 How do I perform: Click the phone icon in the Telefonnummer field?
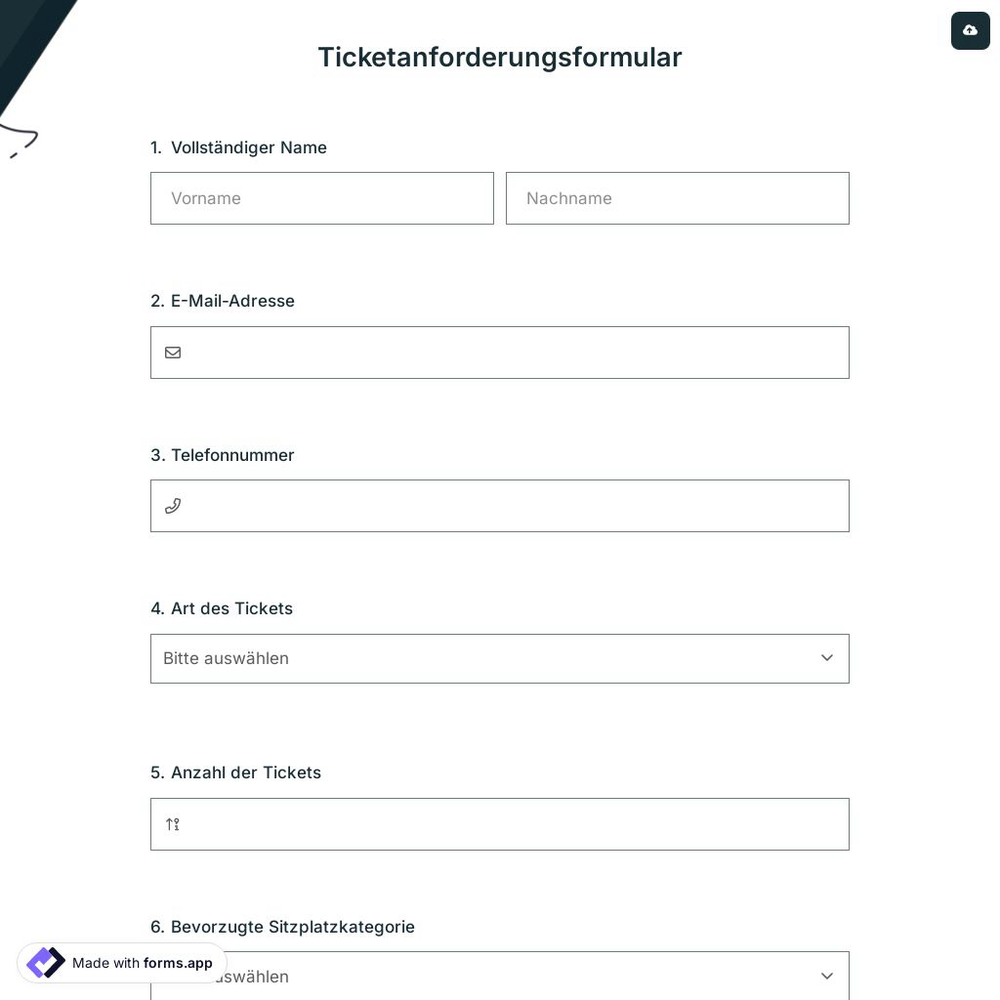(x=173, y=506)
